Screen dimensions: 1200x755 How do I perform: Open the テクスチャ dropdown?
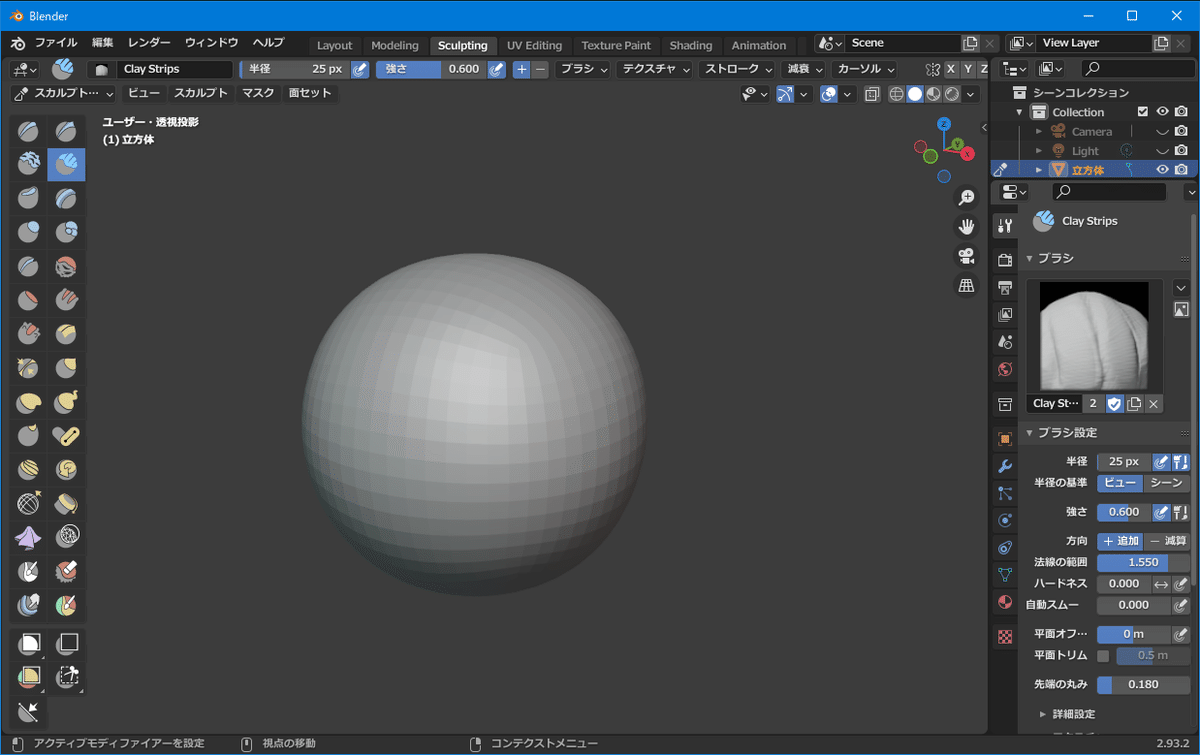point(656,69)
